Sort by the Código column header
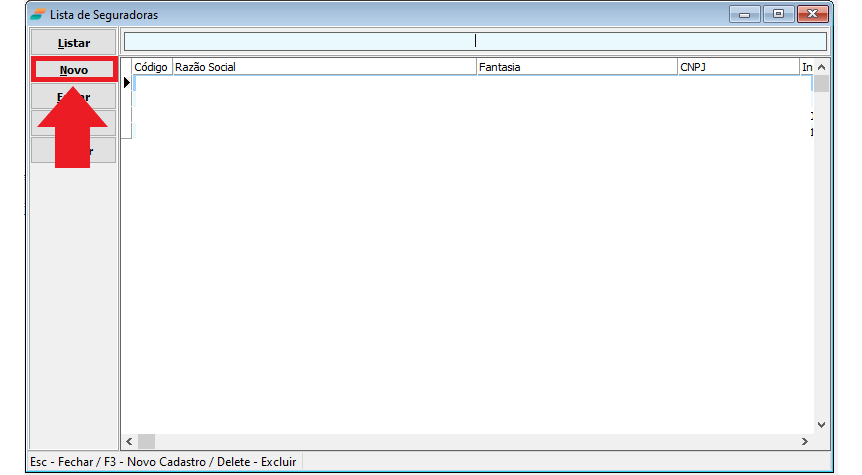 click(x=151, y=67)
